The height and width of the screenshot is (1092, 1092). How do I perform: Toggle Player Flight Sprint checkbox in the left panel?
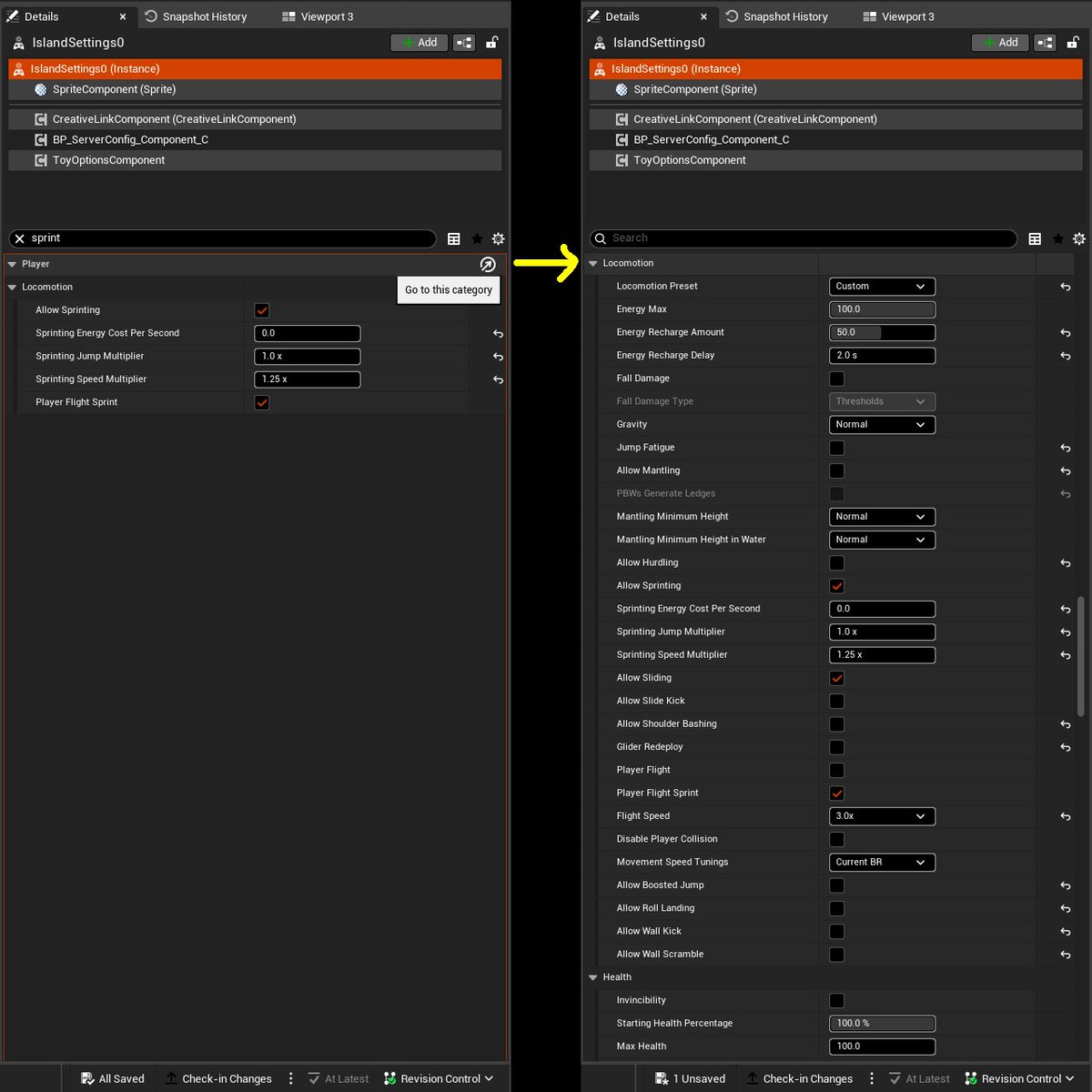coord(262,402)
